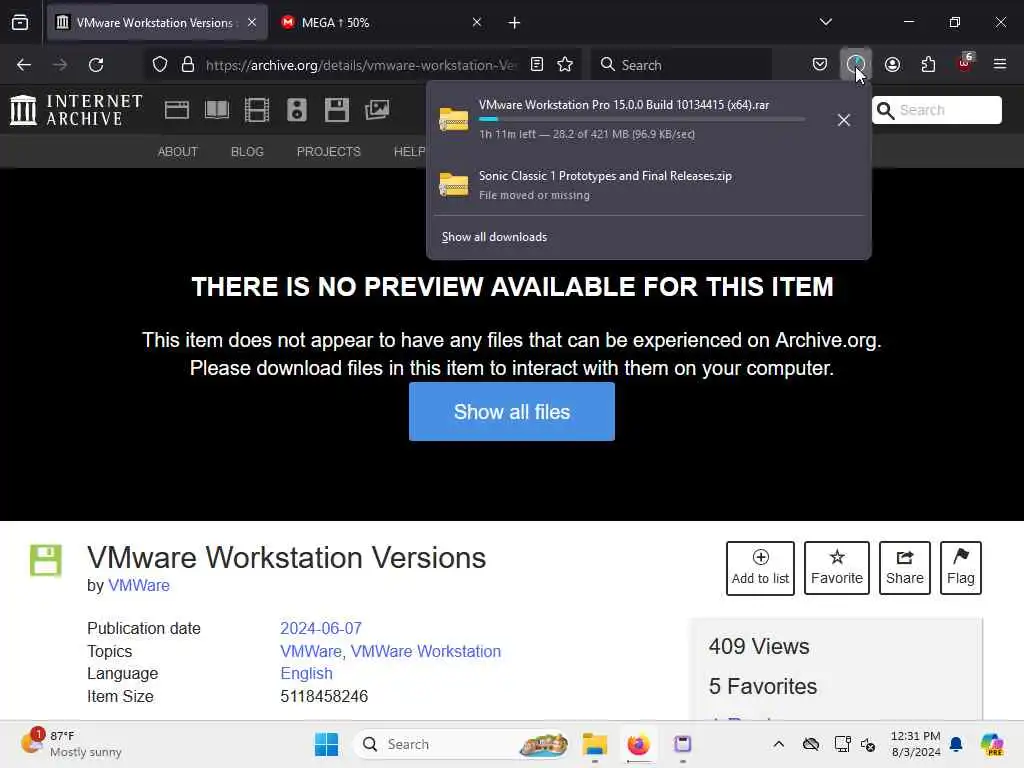This screenshot has height=768, width=1024.
Task: Click the 409 Views text
Action: coord(759,647)
